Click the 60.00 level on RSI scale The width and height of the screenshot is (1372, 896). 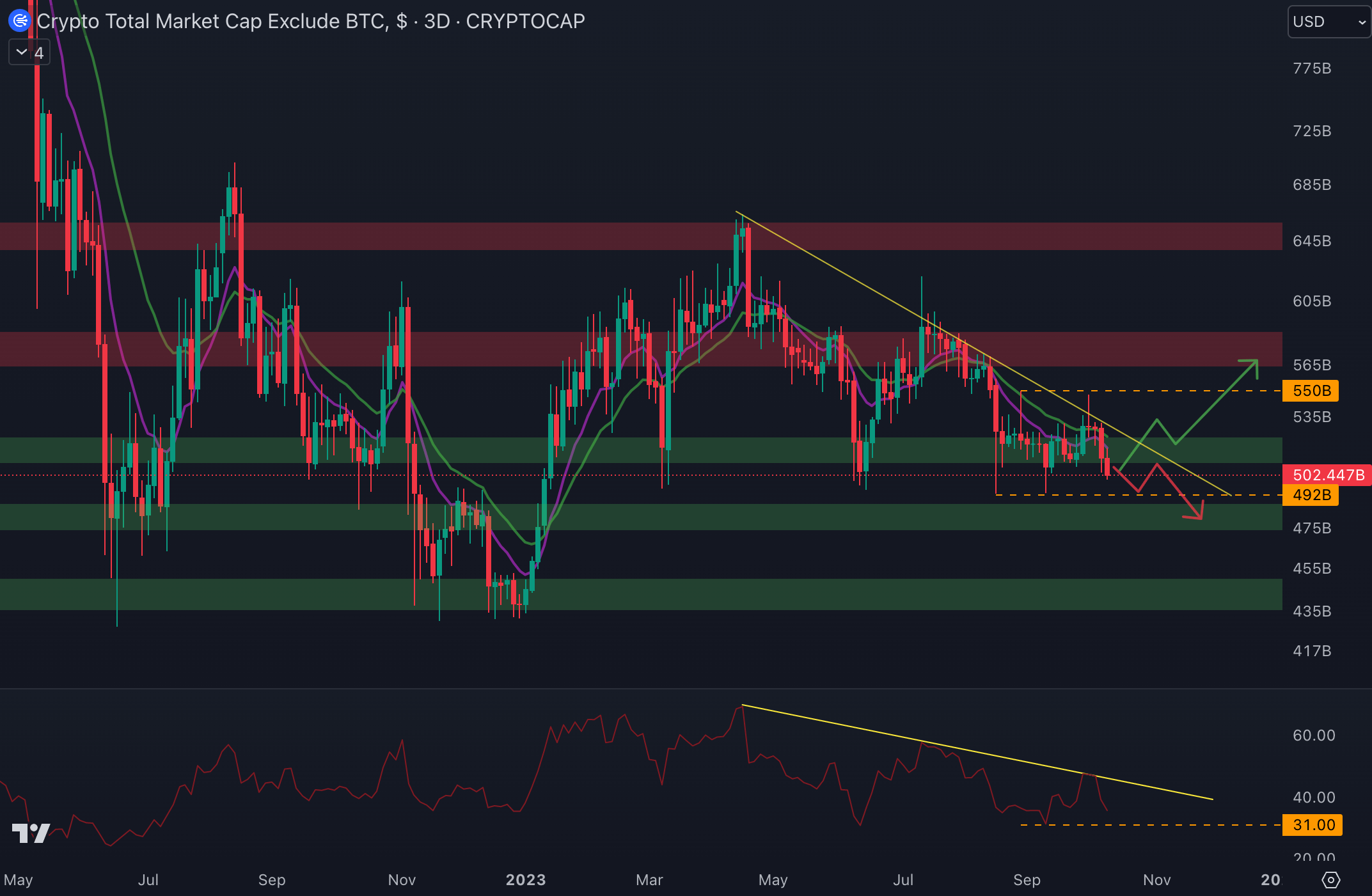[x=1313, y=735]
